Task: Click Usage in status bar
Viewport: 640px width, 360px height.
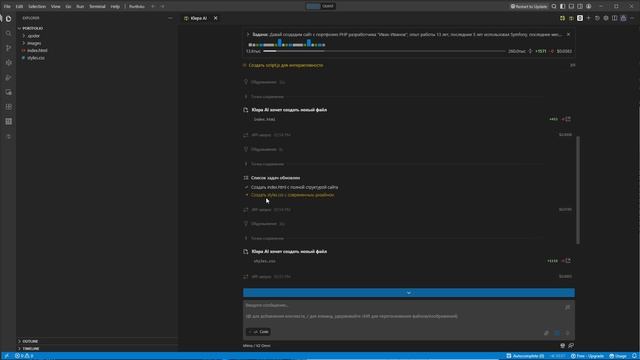Action: coord(618,356)
